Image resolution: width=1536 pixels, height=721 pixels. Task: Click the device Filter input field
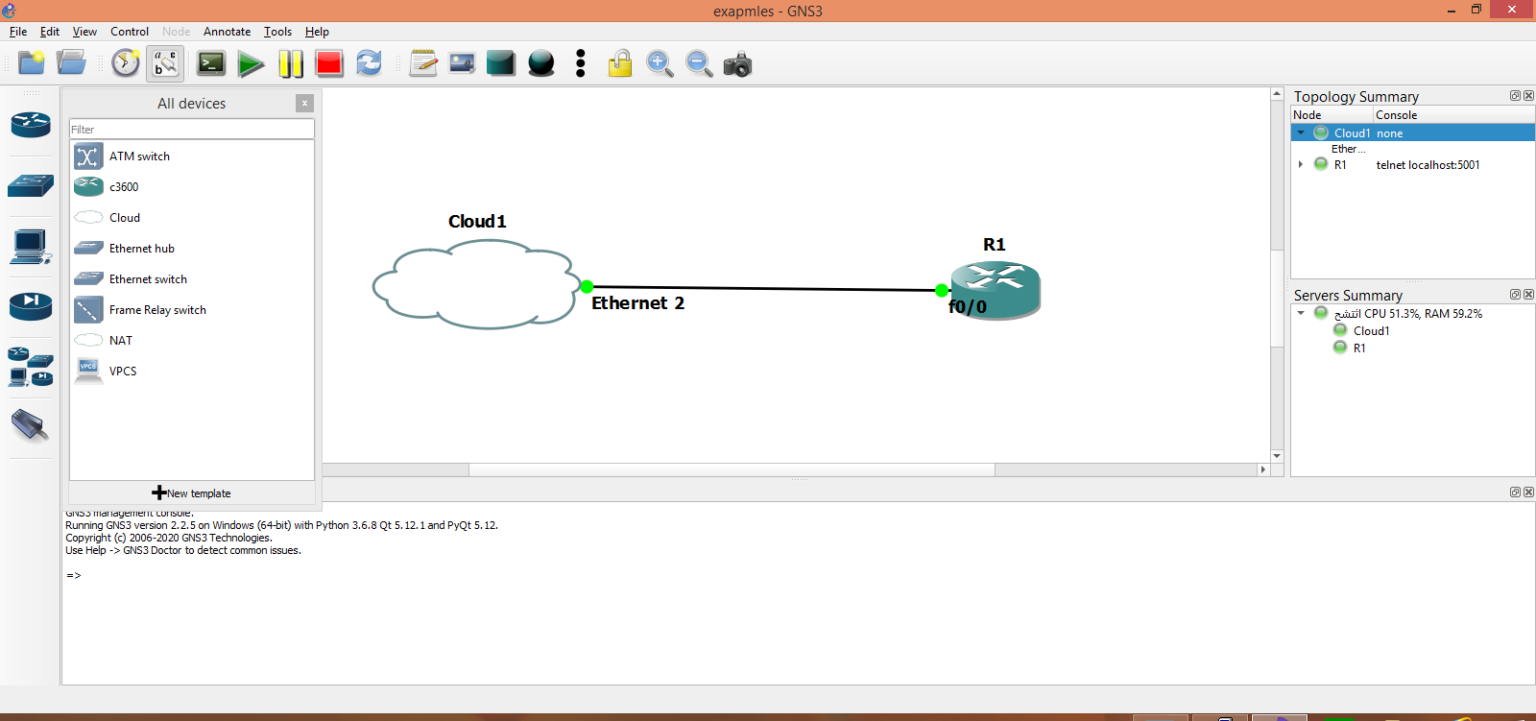coord(191,129)
